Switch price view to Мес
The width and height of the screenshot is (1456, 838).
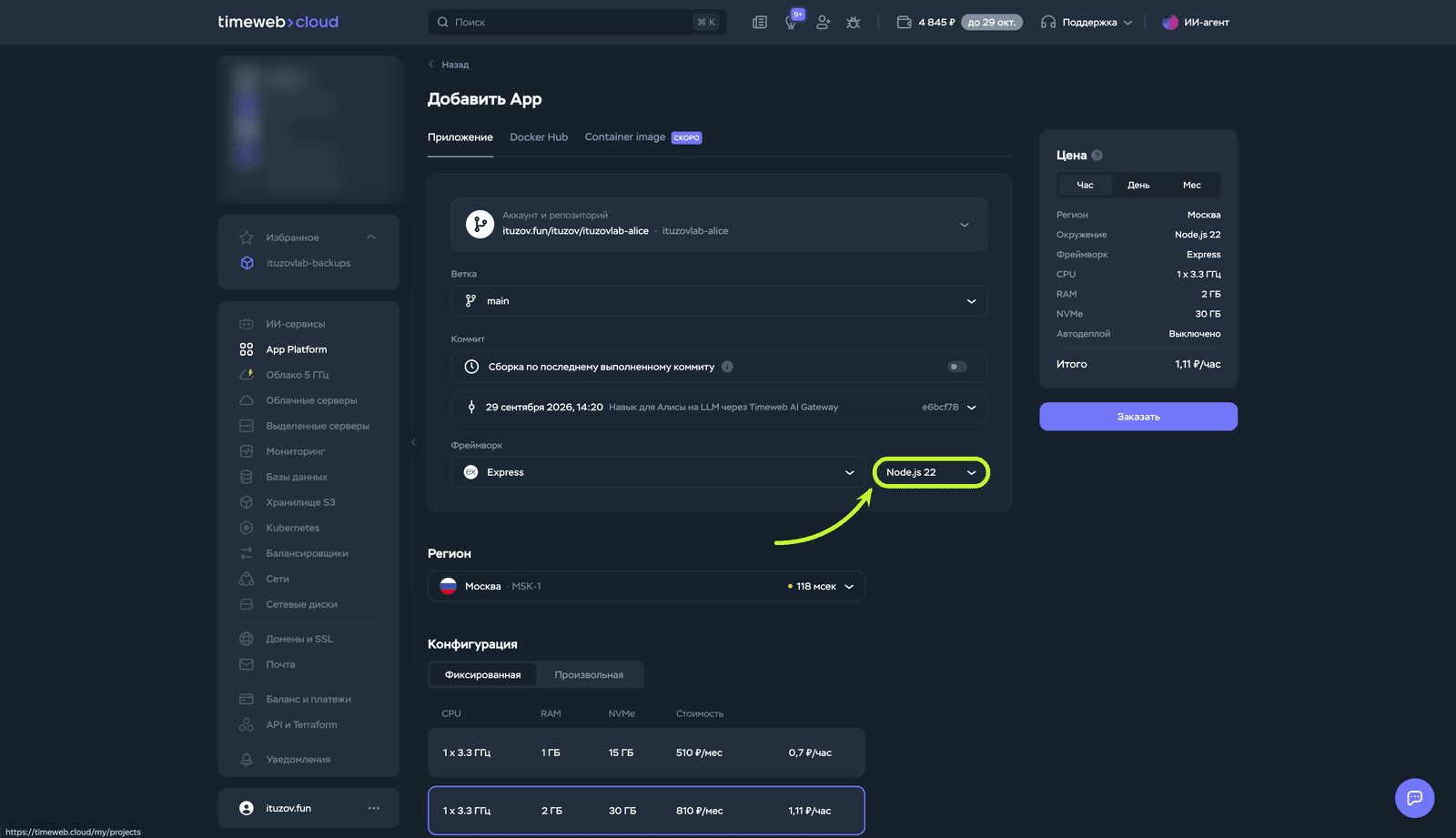[1192, 185]
